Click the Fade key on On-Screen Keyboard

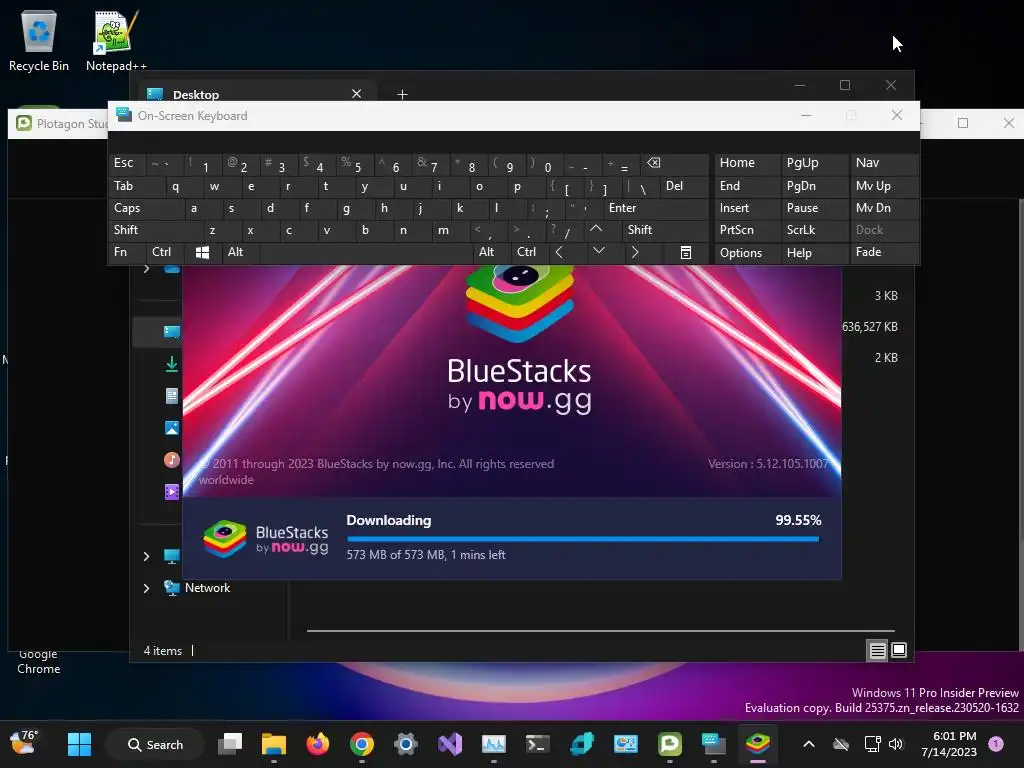pos(884,252)
